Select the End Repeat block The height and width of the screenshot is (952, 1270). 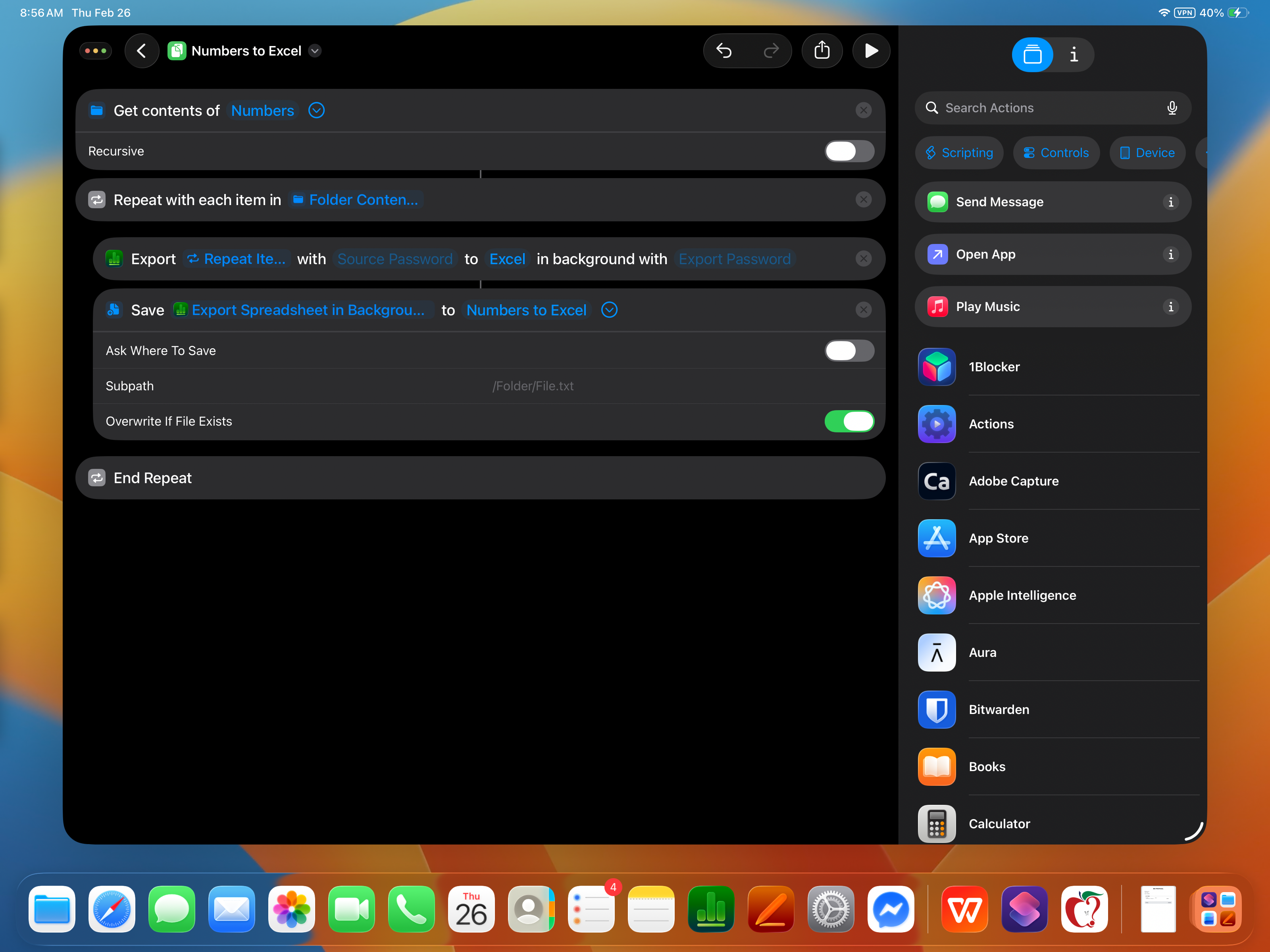pyautogui.click(x=481, y=478)
